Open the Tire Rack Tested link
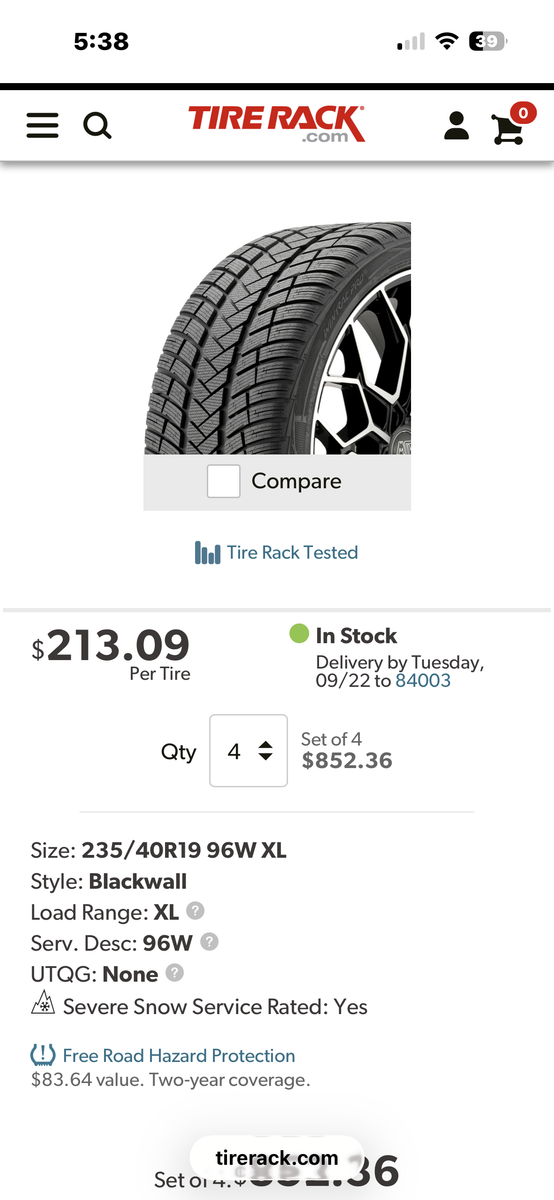The height and width of the screenshot is (1200, 554). pos(292,552)
